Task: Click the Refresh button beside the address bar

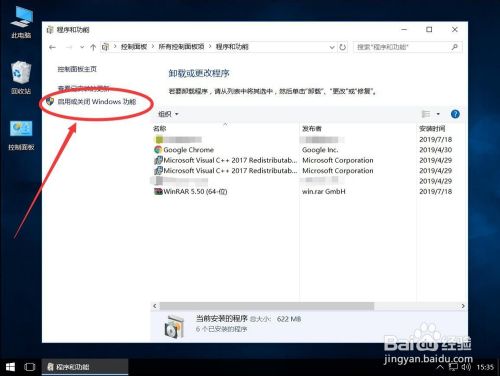Action: pos(342,47)
